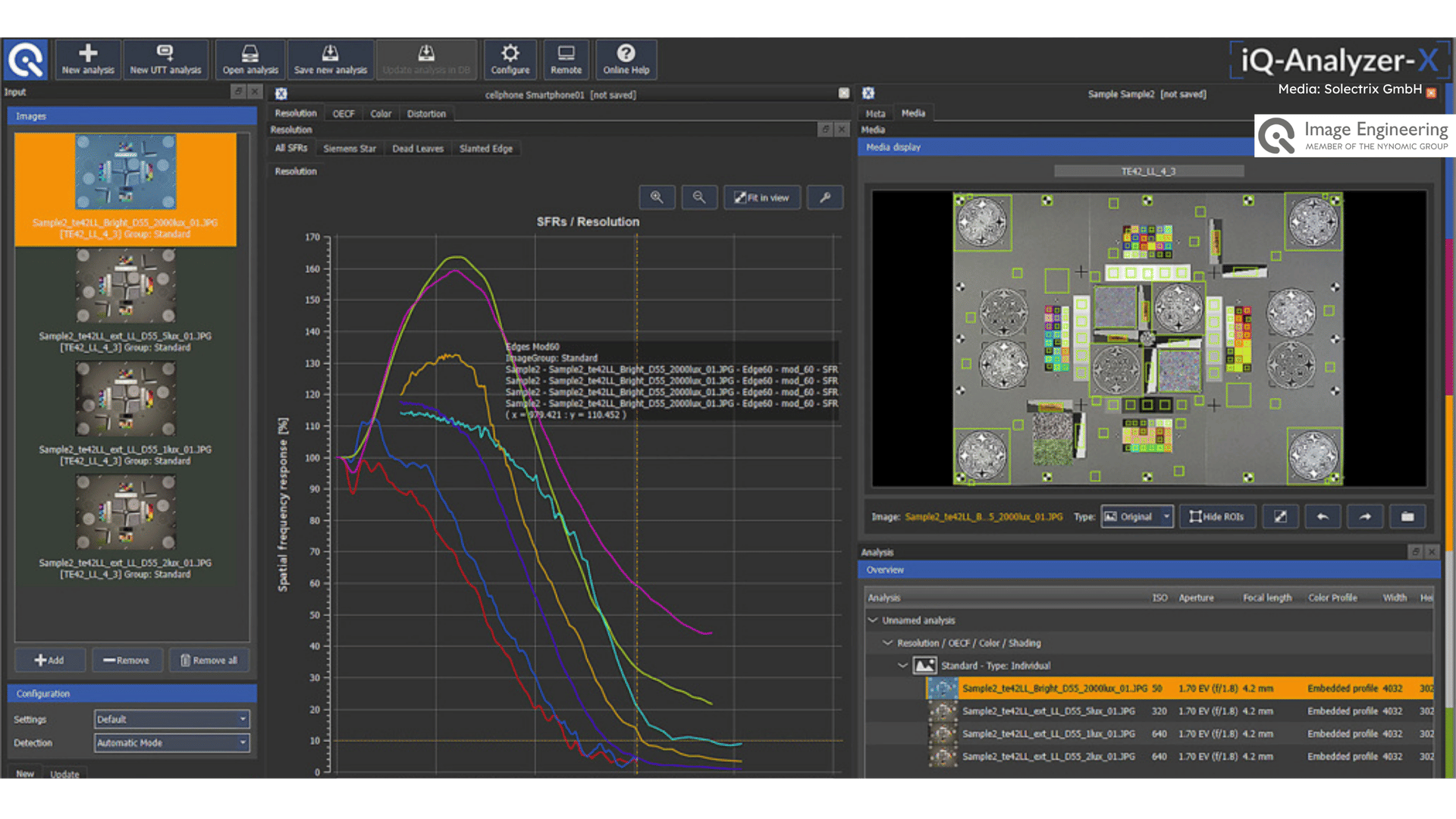Collapse the Unnamed analysis tree node
The width and height of the screenshot is (1456, 819).
pyautogui.click(x=873, y=620)
